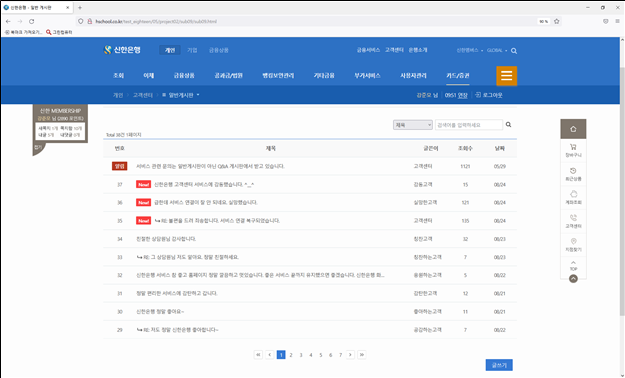
Task: Click the browser back arrow
Action: click(8, 21)
